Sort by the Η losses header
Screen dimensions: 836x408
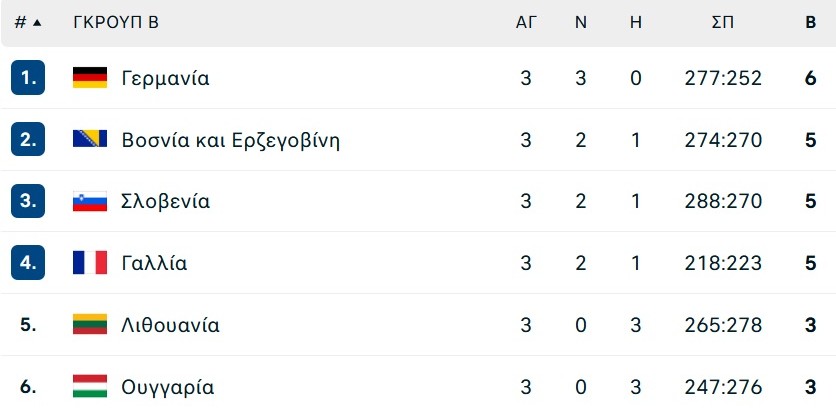[636, 22]
